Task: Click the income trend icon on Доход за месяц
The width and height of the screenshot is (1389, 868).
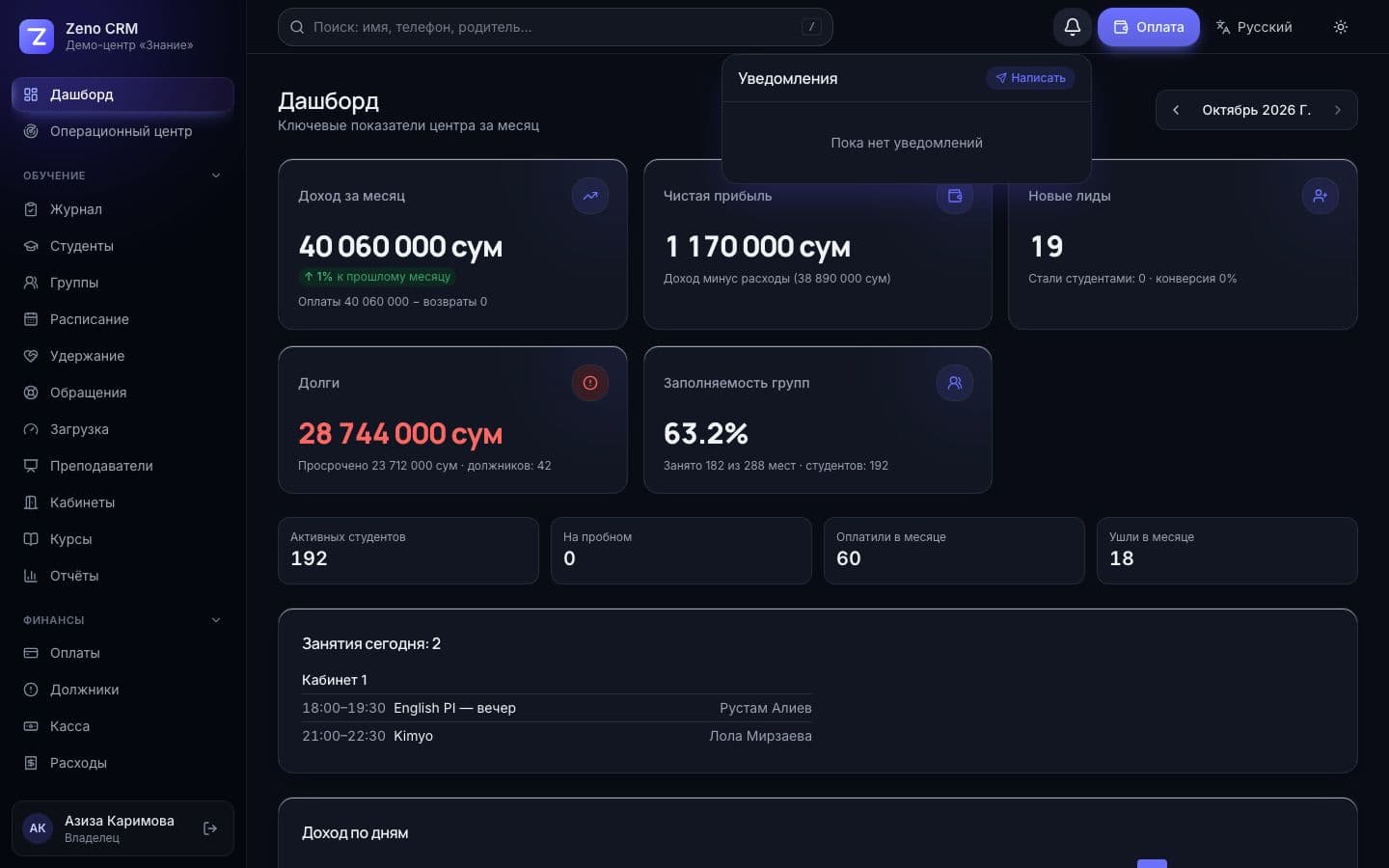Action: (x=590, y=196)
